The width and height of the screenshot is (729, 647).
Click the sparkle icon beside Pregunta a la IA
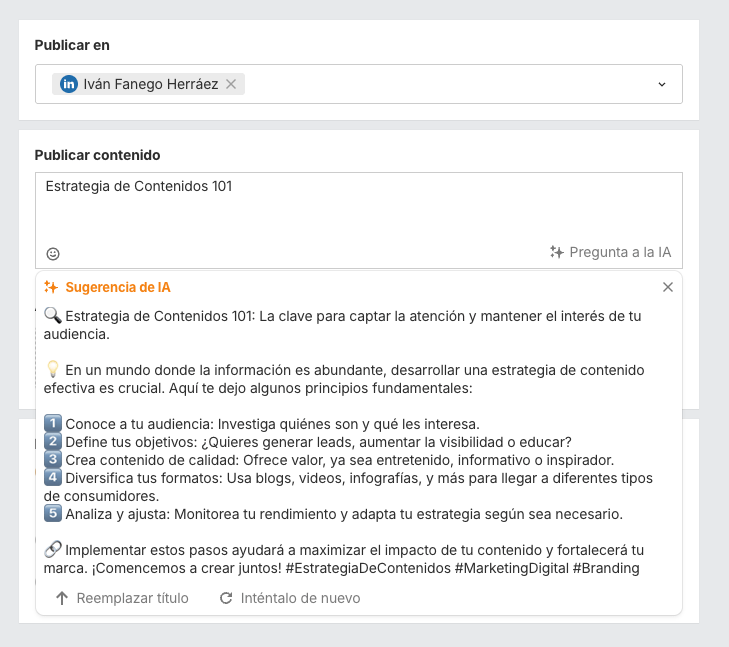[x=557, y=252]
